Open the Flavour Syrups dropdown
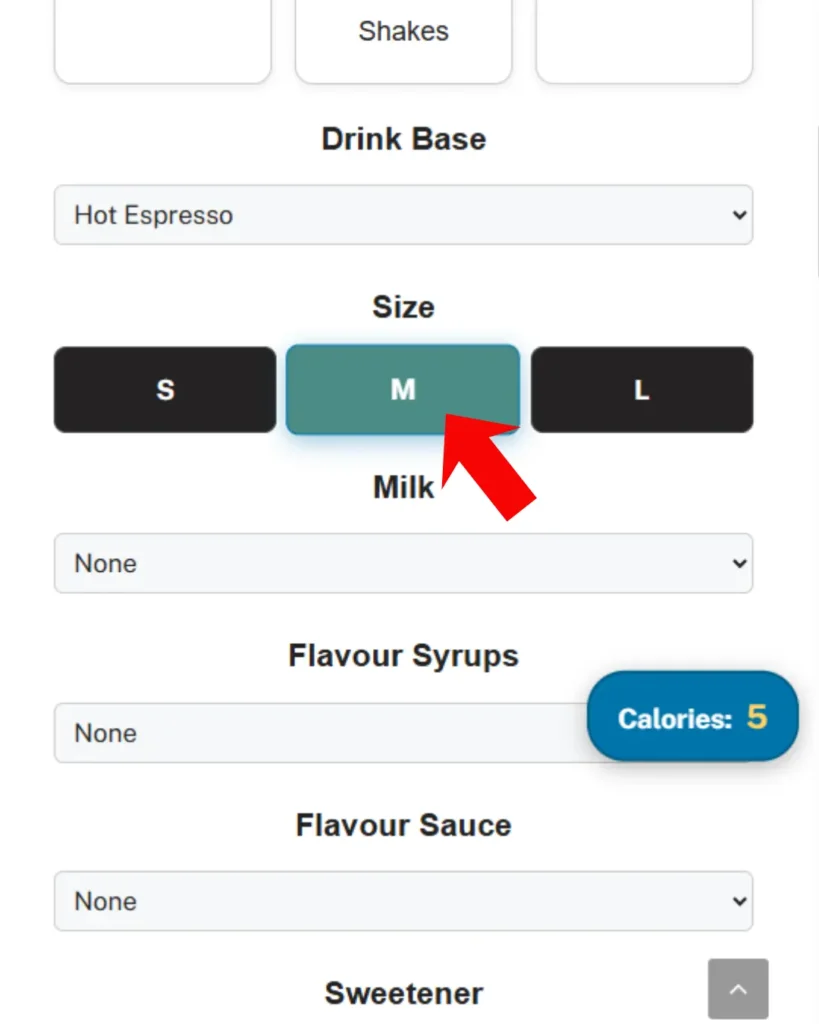This screenshot has height=1024, width=819. tap(320, 733)
